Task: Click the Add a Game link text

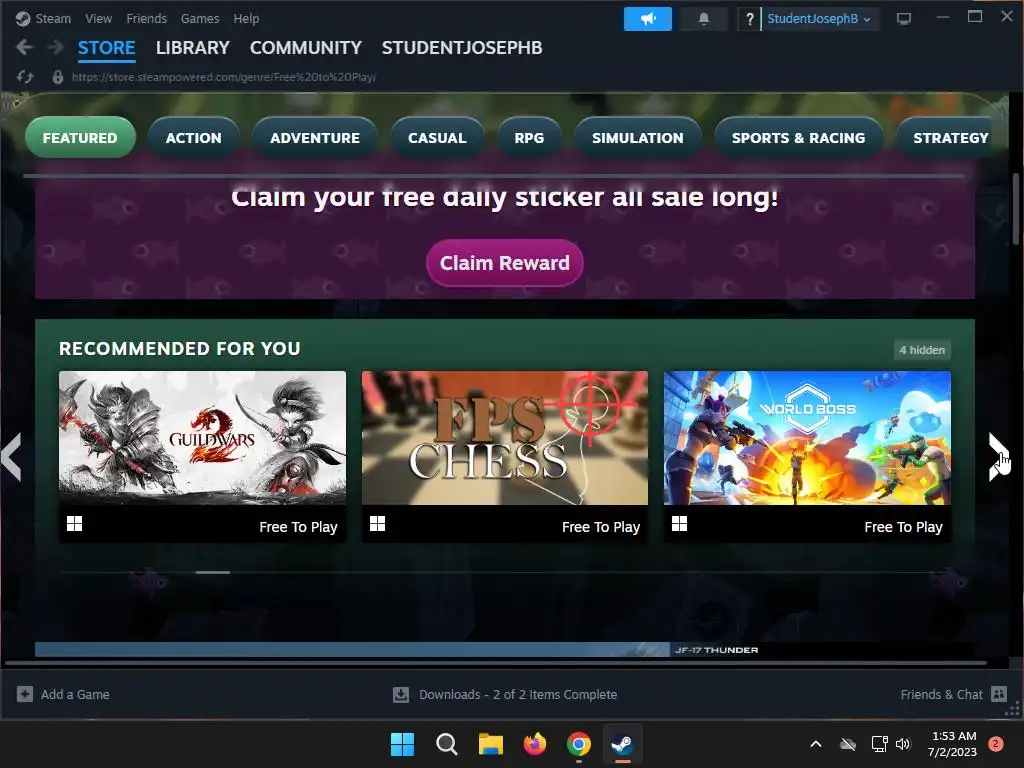Action: pos(75,694)
